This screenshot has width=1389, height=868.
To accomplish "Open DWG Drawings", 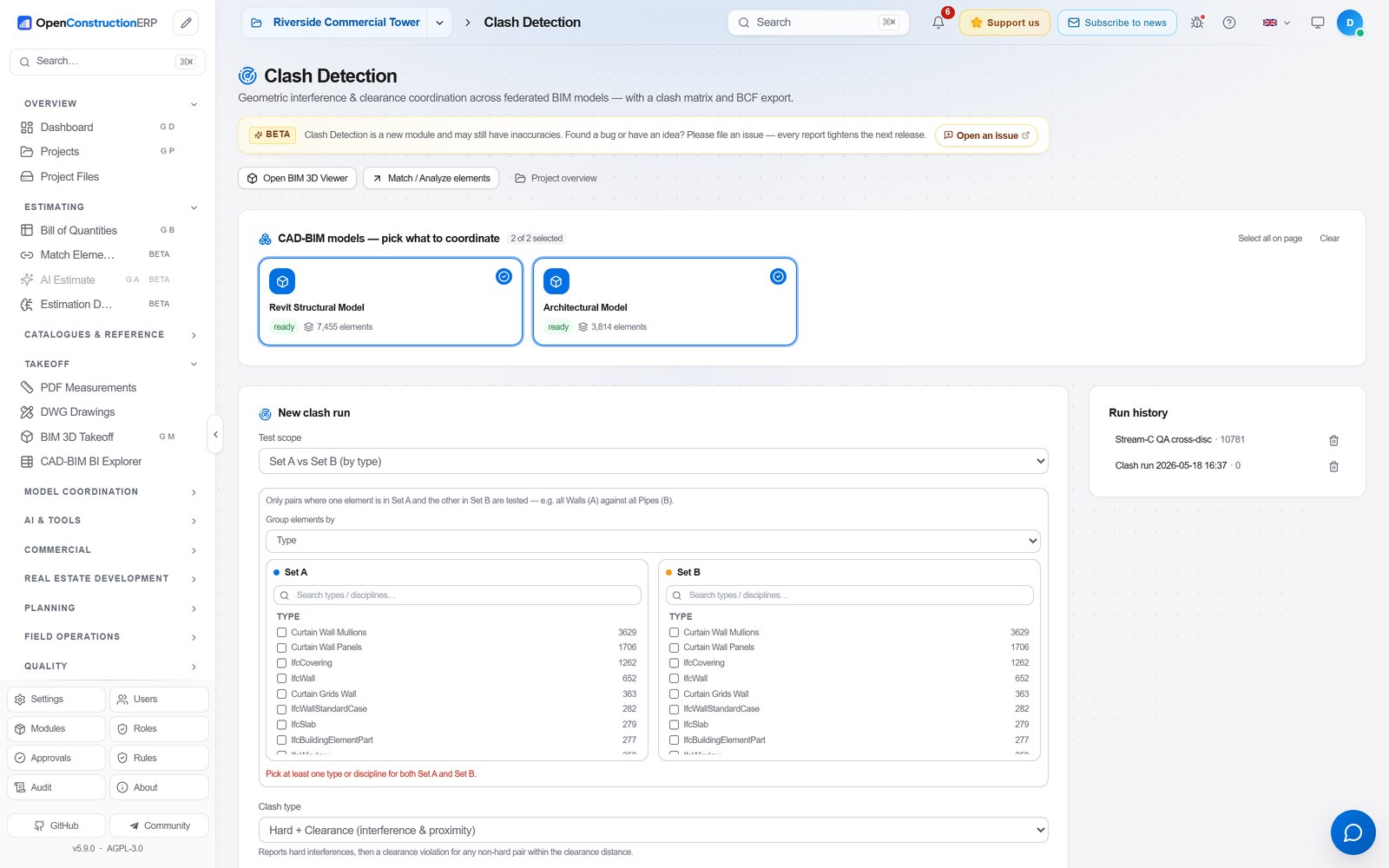I will point(108,411).
